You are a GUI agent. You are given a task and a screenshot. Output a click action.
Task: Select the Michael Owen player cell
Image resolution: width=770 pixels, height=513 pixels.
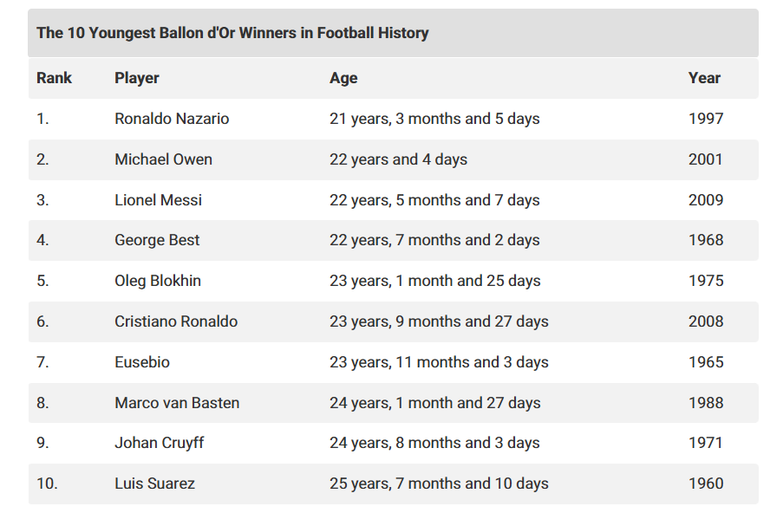[x=163, y=159]
